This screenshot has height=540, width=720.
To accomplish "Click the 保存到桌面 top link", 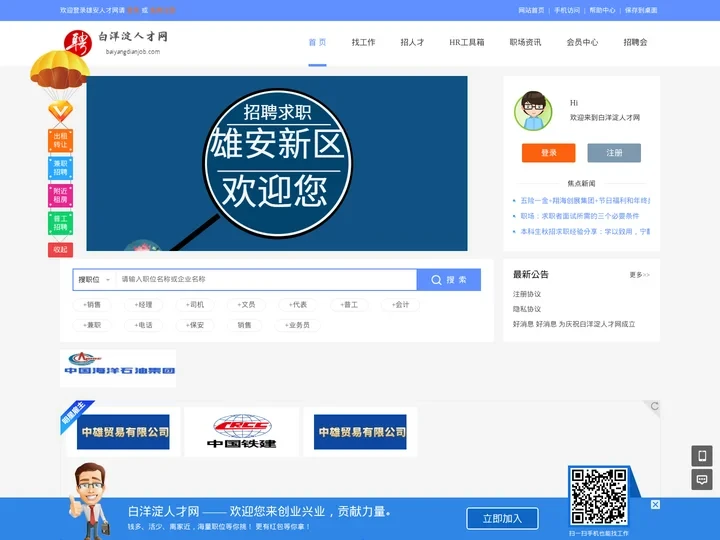I will click(x=641, y=10).
